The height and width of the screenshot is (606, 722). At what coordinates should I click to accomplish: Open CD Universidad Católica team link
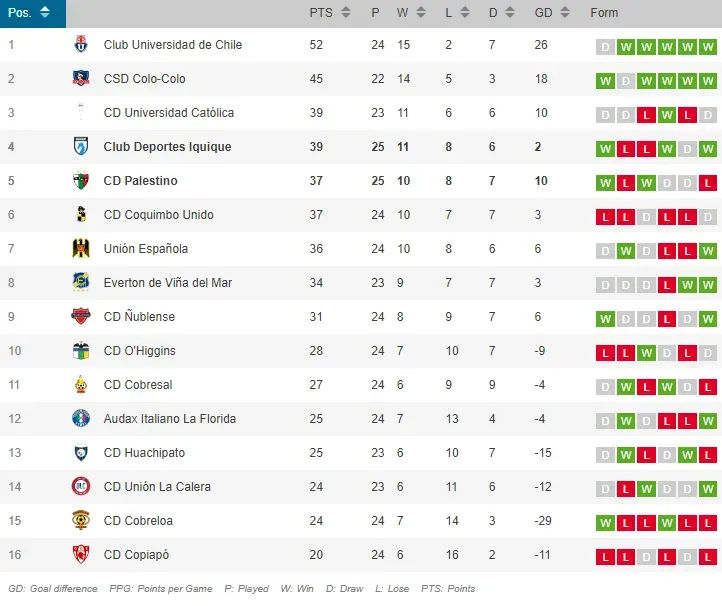(169, 113)
